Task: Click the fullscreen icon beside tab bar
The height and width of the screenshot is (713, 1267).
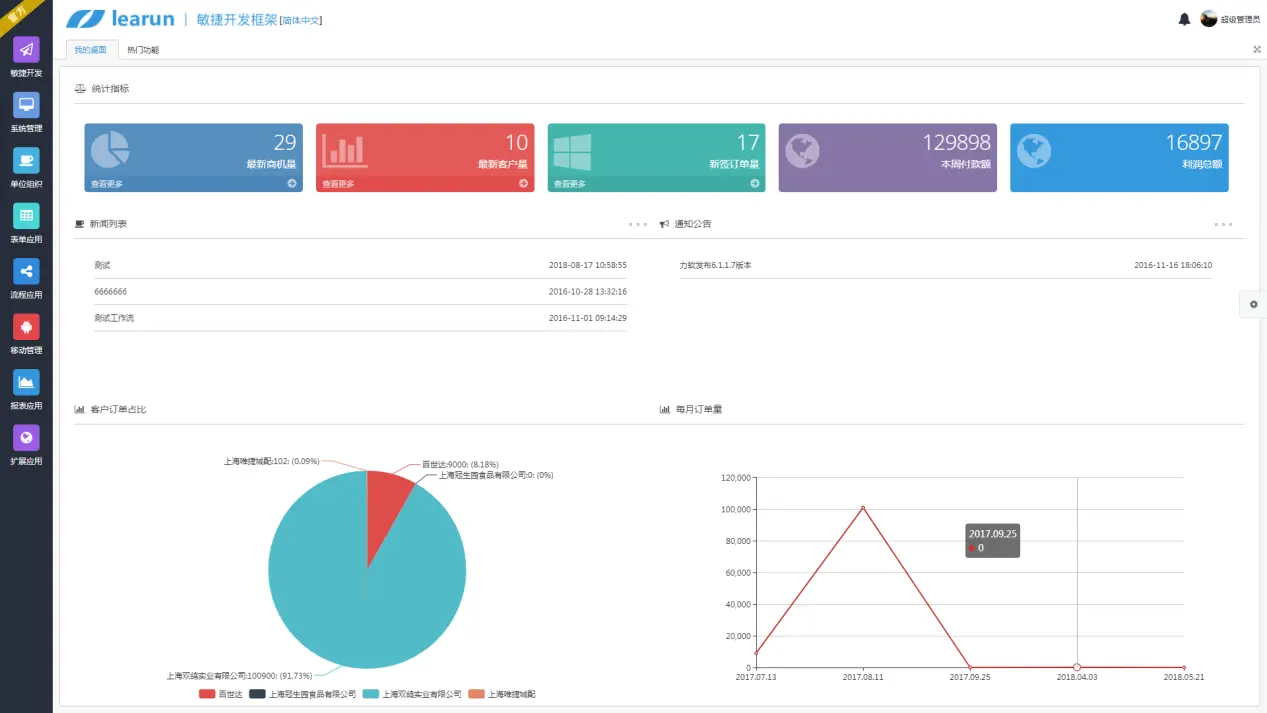Action: coord(1257,49)
